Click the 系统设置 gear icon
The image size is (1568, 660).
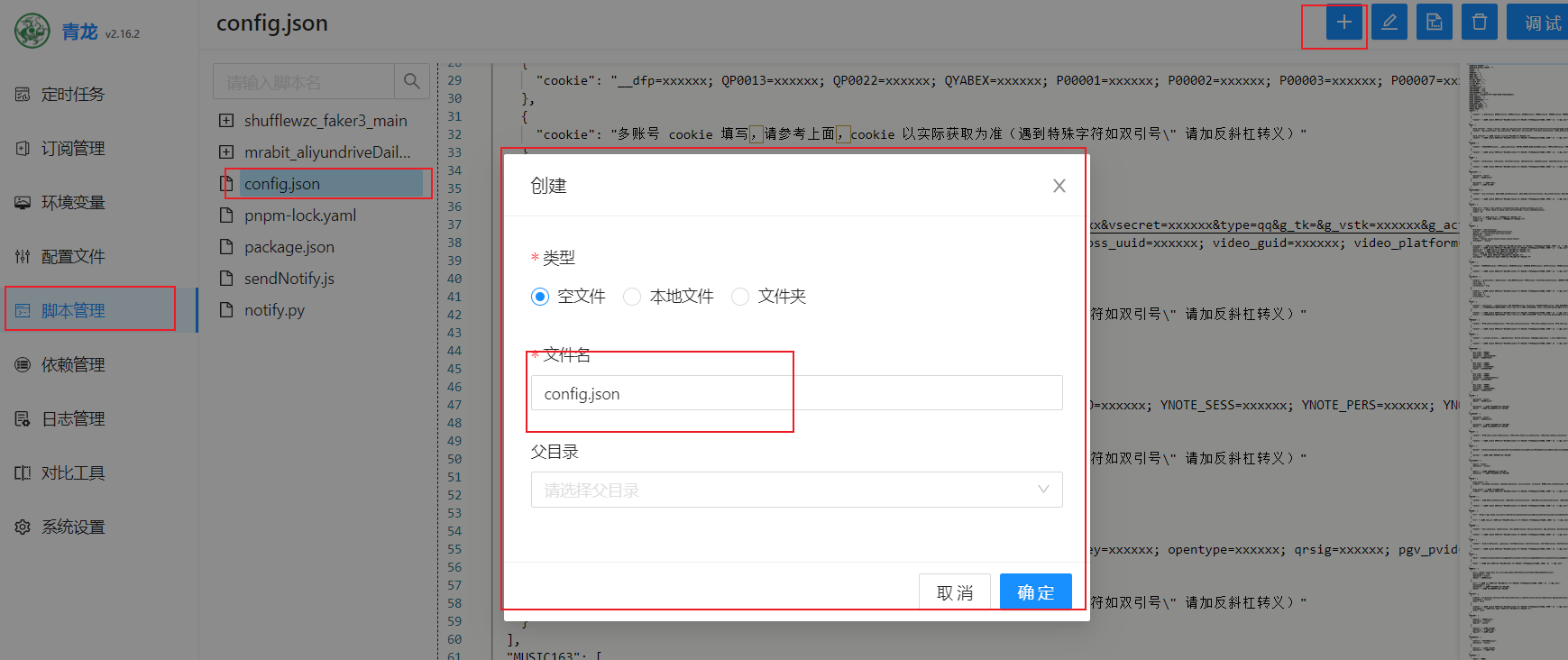point(23,527)
